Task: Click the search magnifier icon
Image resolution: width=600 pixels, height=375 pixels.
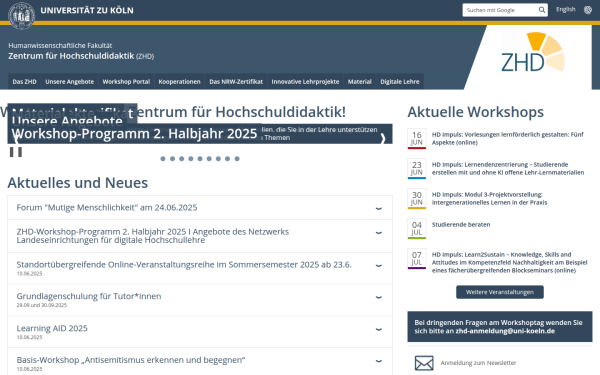Action: coord(542,10)
